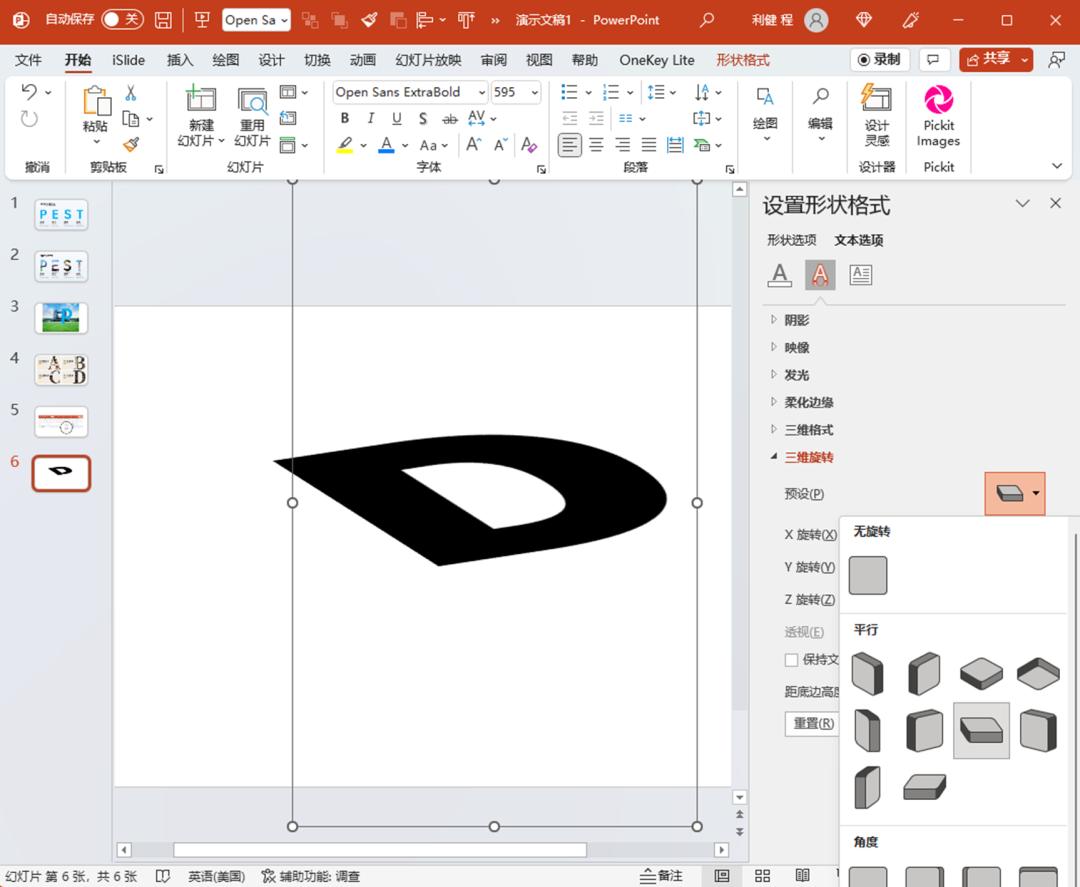The image size is (1080, 887).
Task: Click the 重置 reset button
Action: pyautogui.click(x=811, y=723)
